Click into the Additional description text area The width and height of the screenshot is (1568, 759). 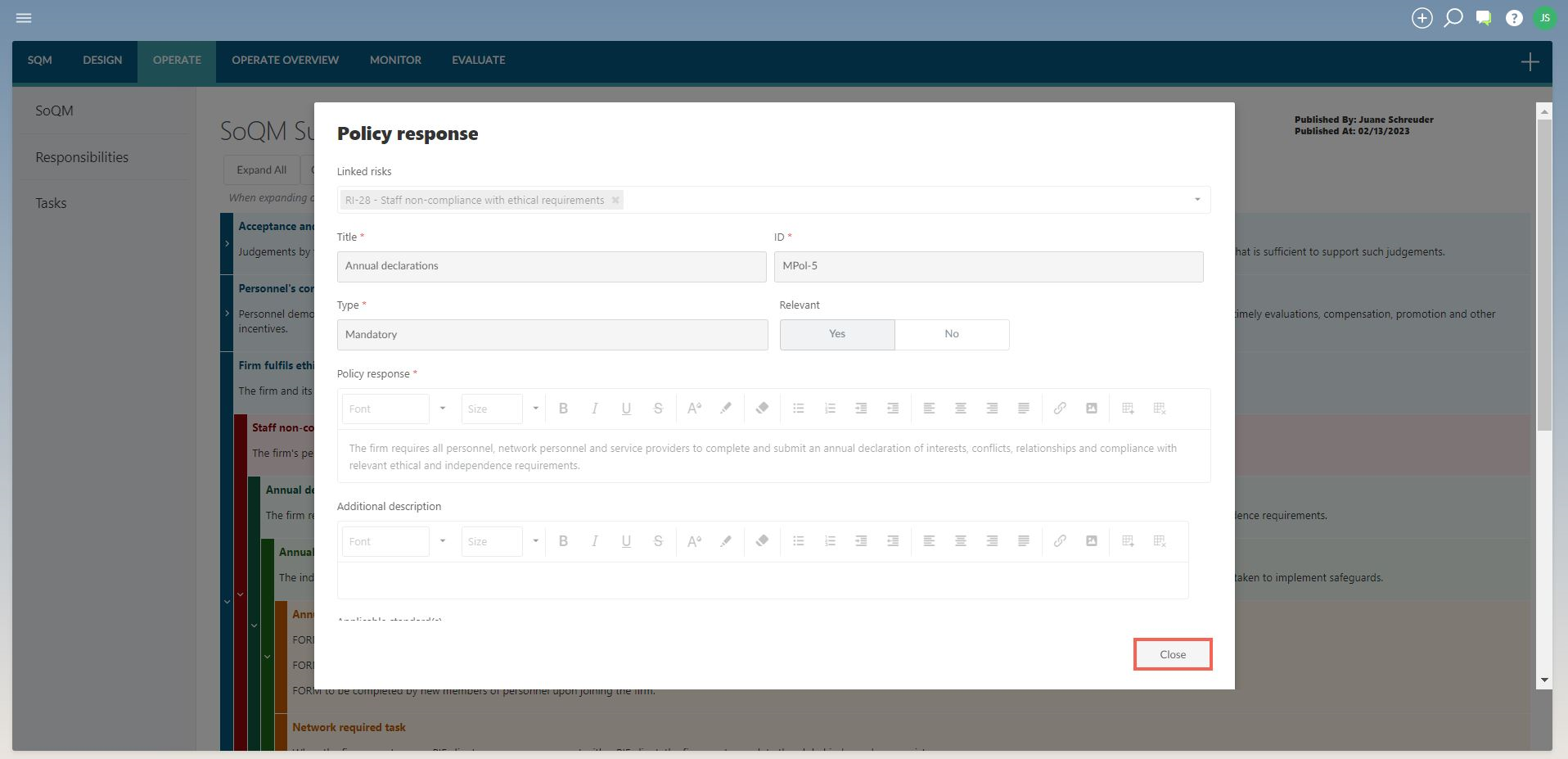(763, 581)
